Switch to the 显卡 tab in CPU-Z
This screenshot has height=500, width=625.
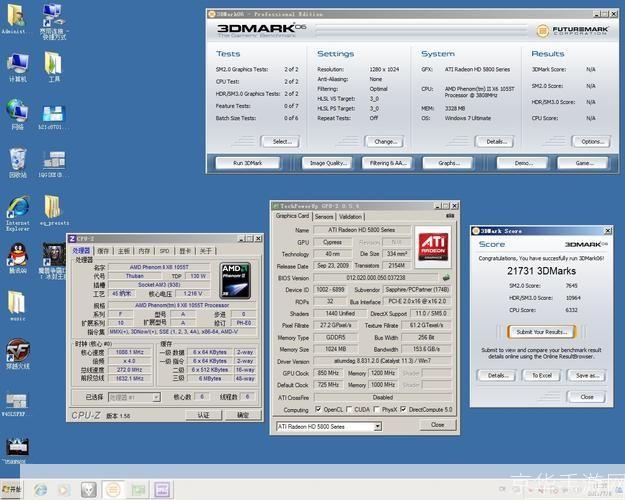coord(185,251)
